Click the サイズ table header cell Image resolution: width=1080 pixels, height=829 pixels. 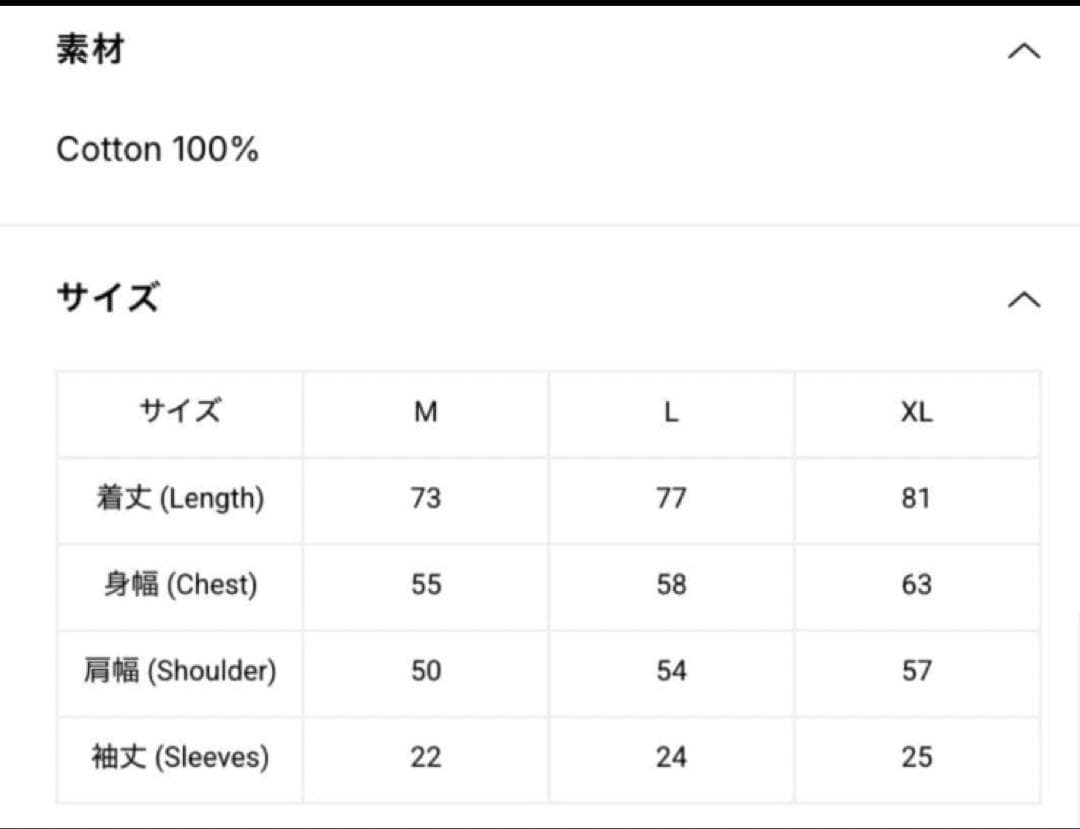click(x=180, y=412)
